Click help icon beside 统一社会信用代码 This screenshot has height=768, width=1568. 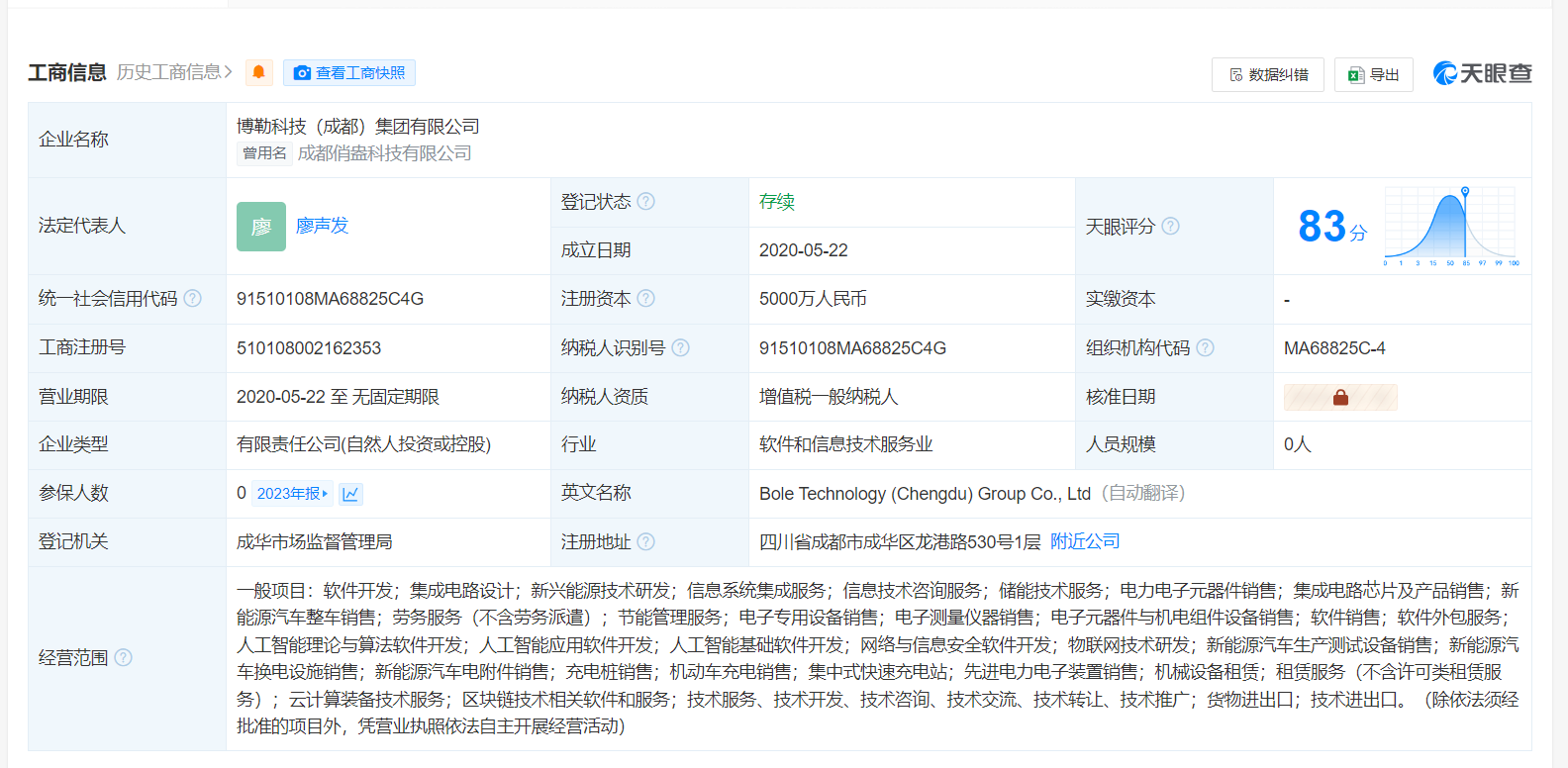click(x=193, y=298)
